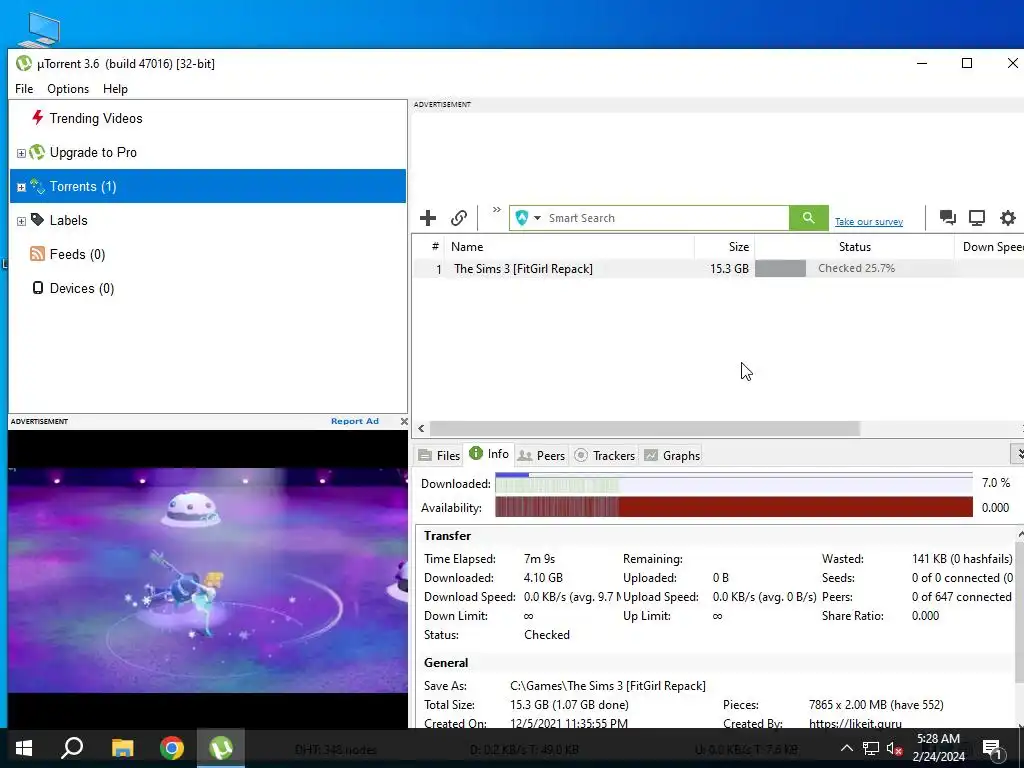Open the notification center icon

pos(992,748)
